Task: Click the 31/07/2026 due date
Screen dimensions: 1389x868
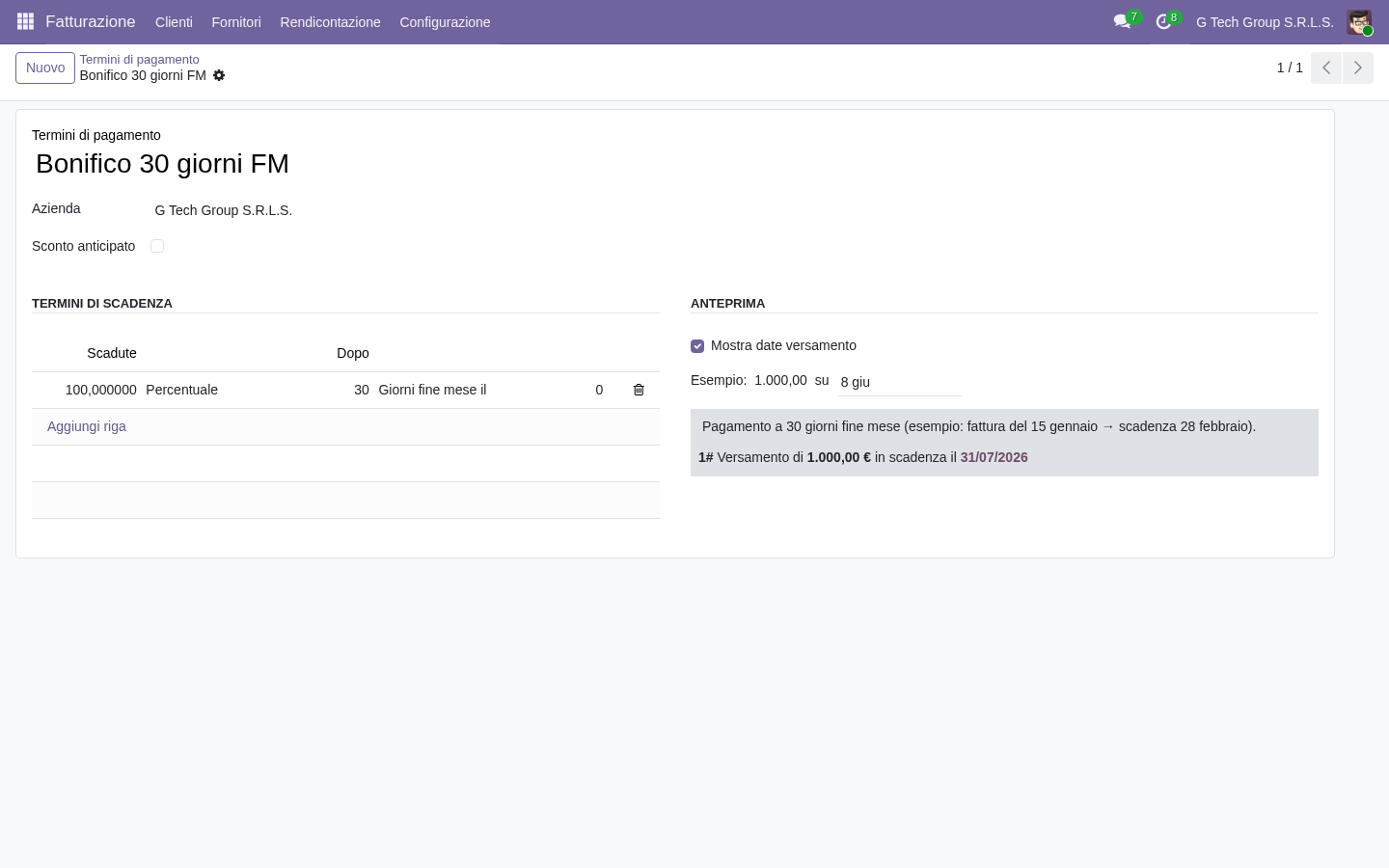Action: click(x=994, y=457)
